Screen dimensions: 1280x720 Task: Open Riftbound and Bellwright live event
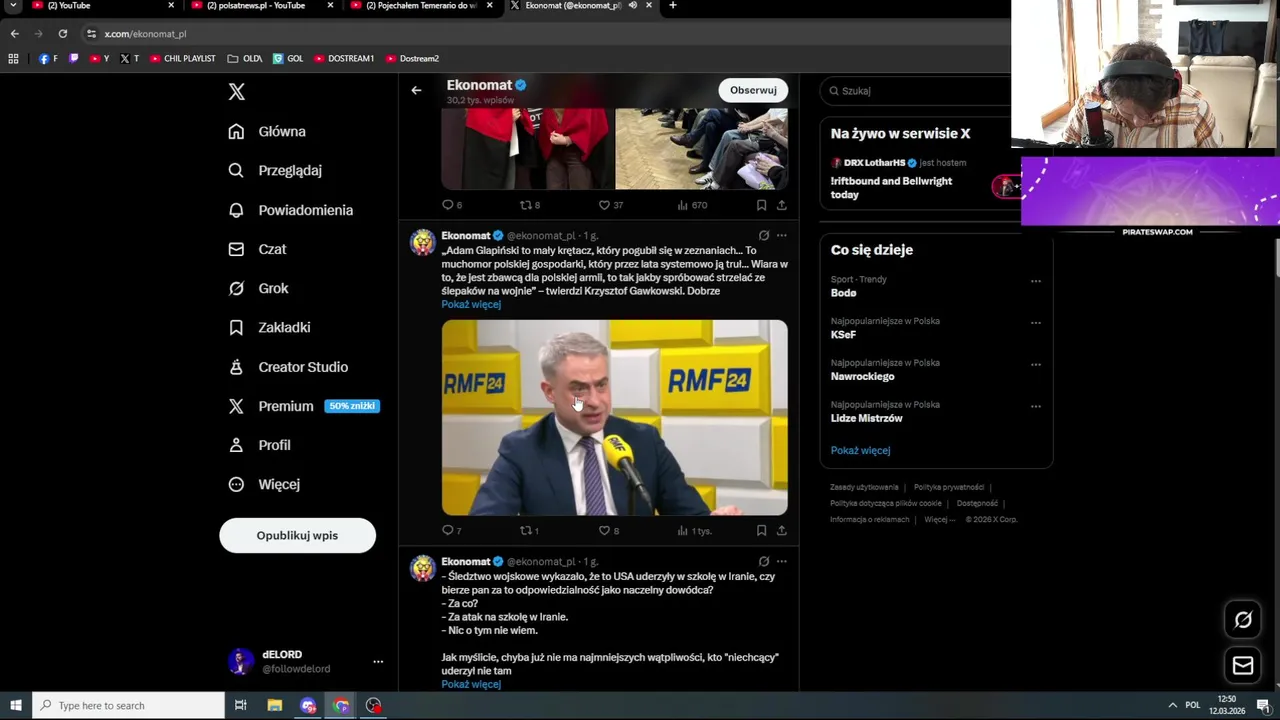click(891, 188)
